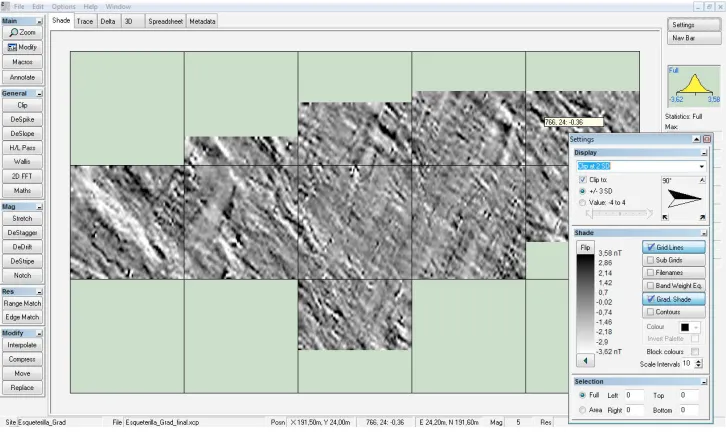The image size is (726, 432).
Task: Click the Annotate button
Action: [x=22, y=77]
